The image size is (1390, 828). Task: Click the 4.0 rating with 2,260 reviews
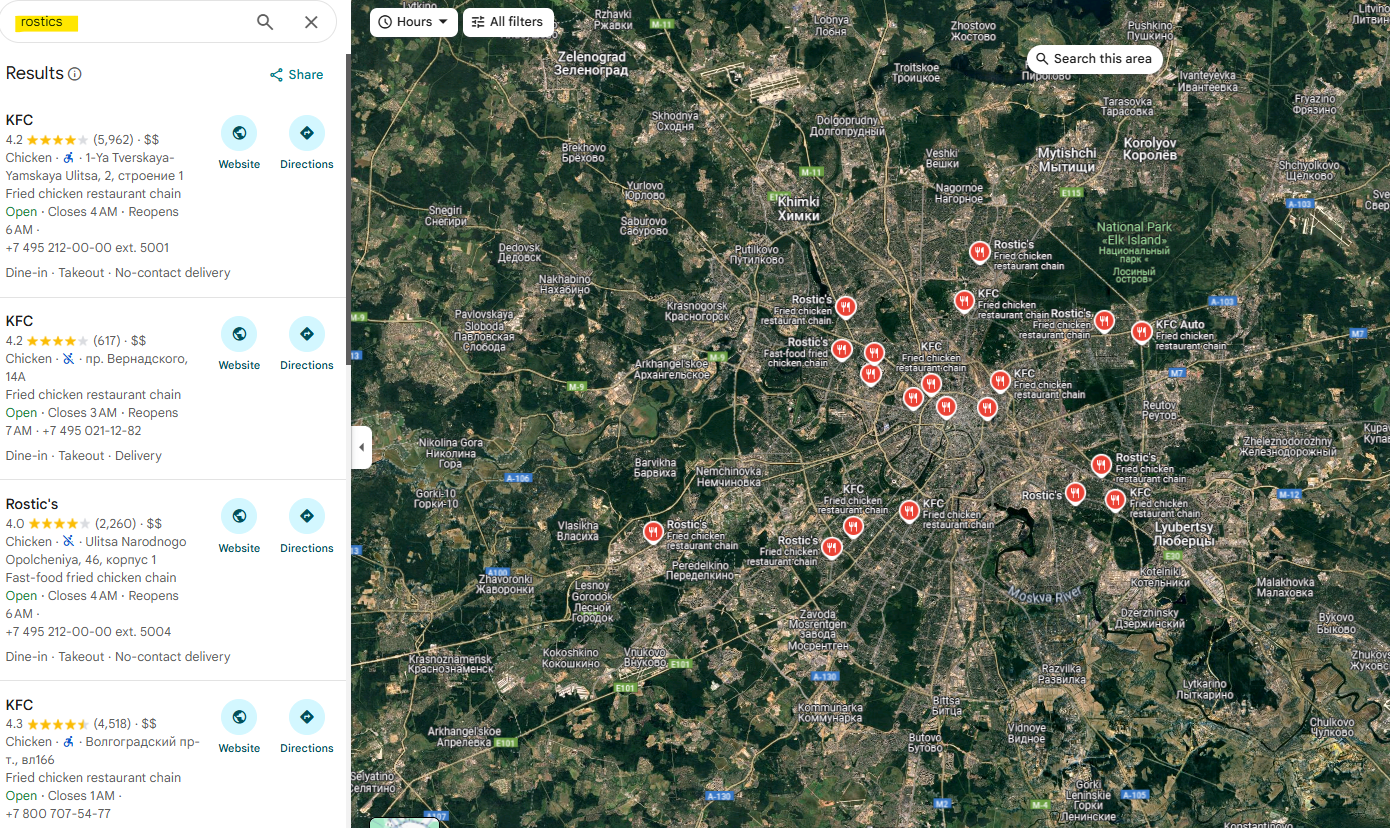coord(71,523)
